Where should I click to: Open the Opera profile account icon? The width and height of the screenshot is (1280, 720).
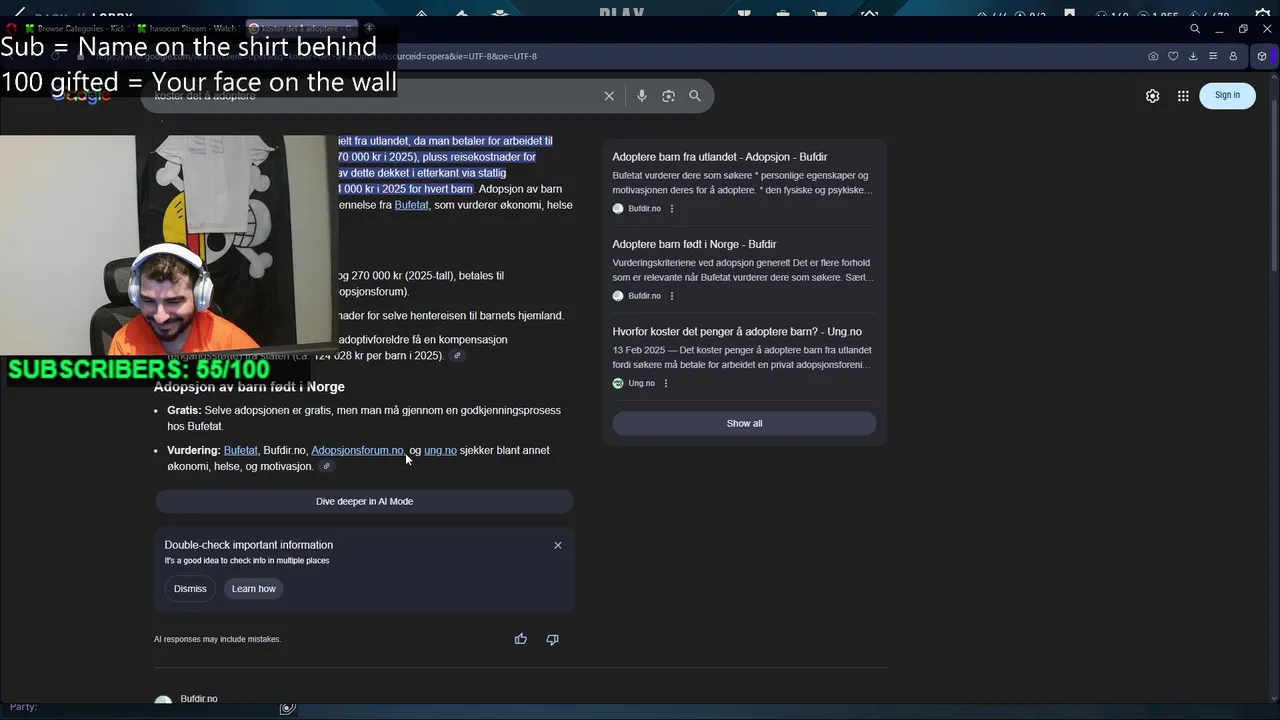click(x=1233, y=56)
